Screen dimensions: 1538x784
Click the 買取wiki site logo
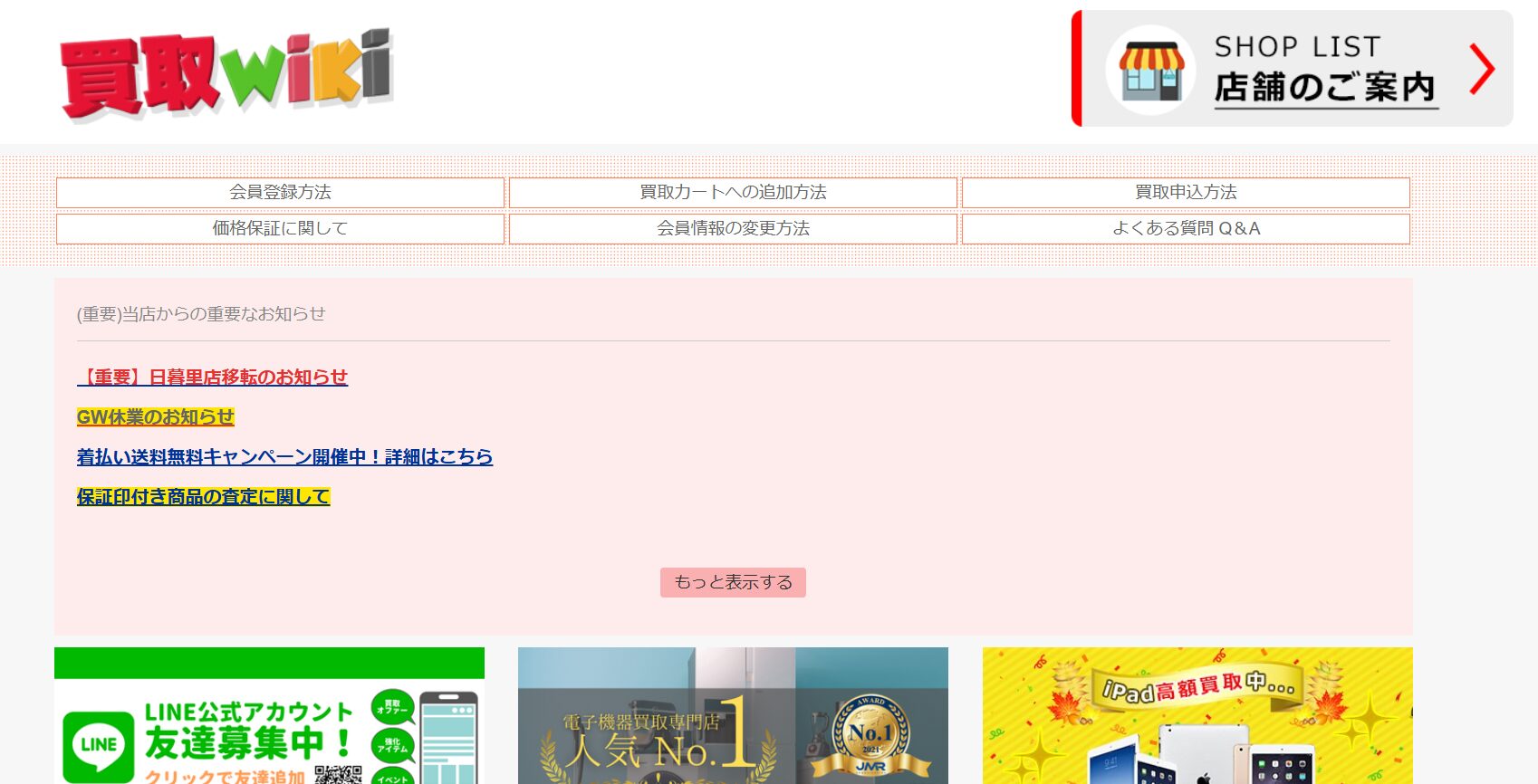[226, 74]
